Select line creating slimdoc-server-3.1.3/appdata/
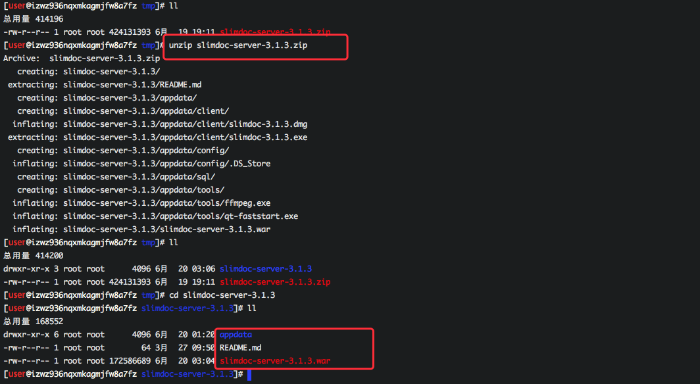The width and height of the screenshot is (700, 384). (107, 98)
